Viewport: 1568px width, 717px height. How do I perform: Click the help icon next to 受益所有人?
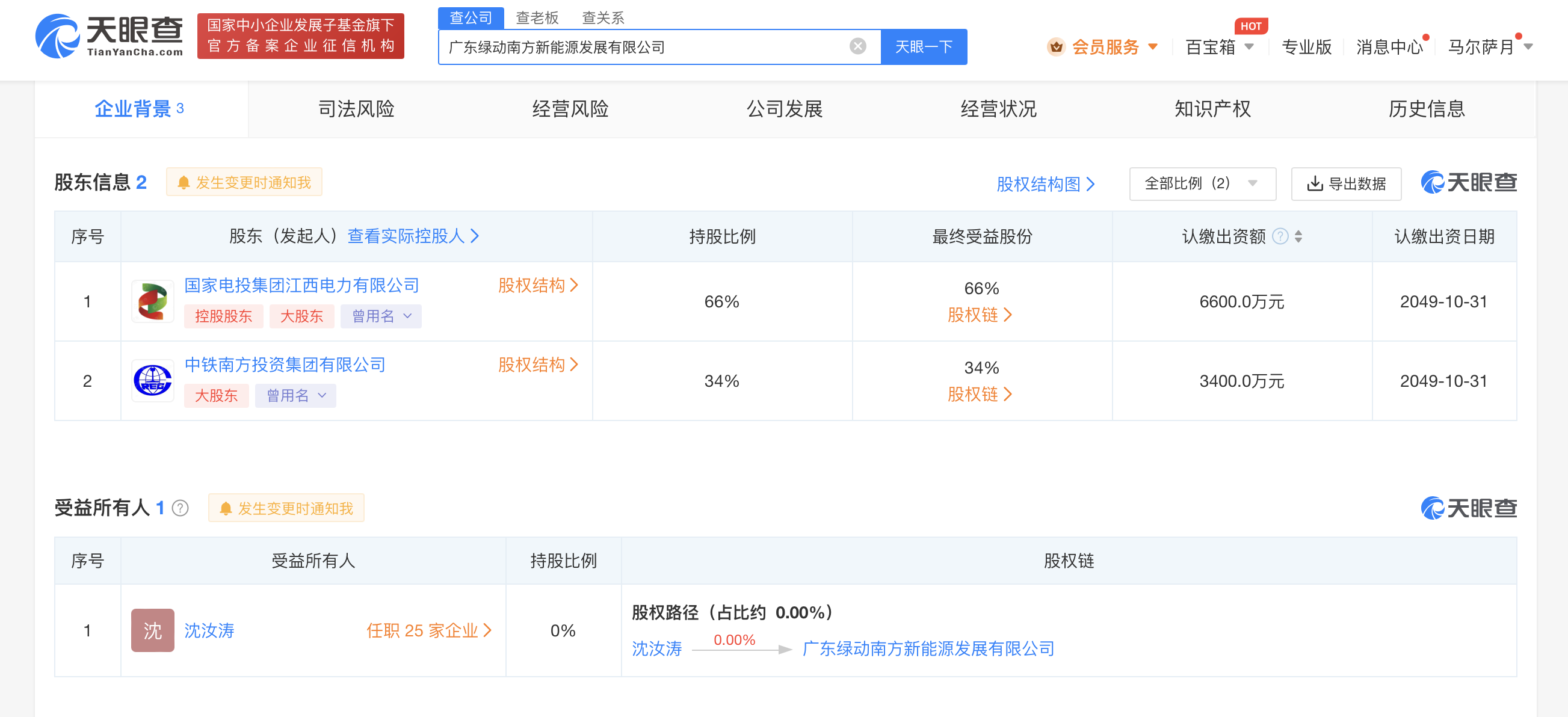coord(180,508)
